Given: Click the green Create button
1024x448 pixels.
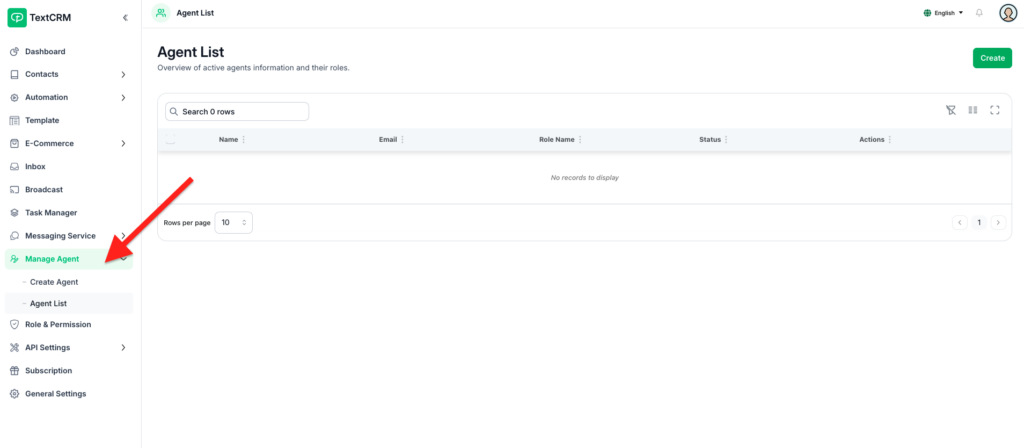Looking at the screenshot, I should pyautogui.click(x=992, y=58).
